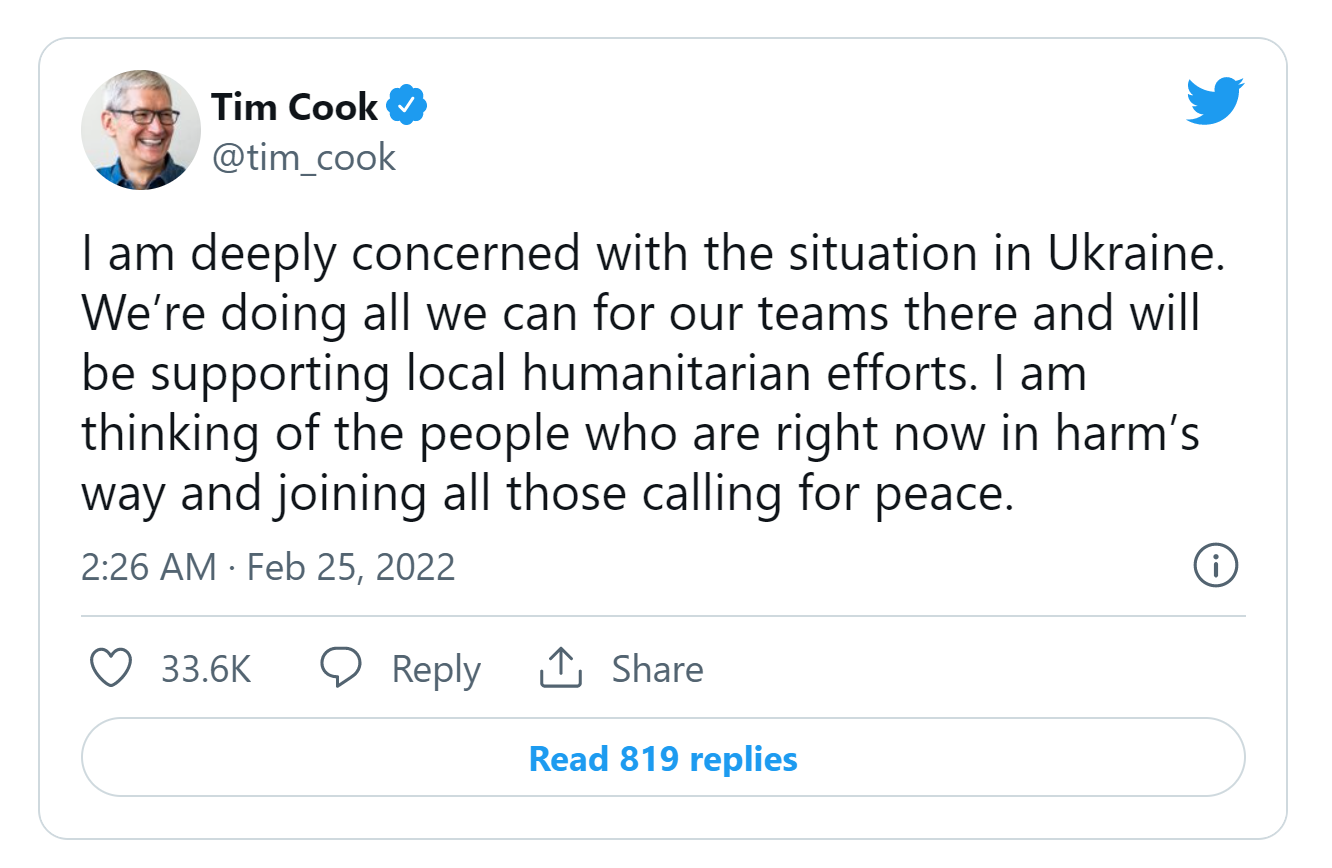This screenshot has width=1332, height=868.
Task: Click the 33.6K like count
Action: pyautogui.click(x=206, y=668)
